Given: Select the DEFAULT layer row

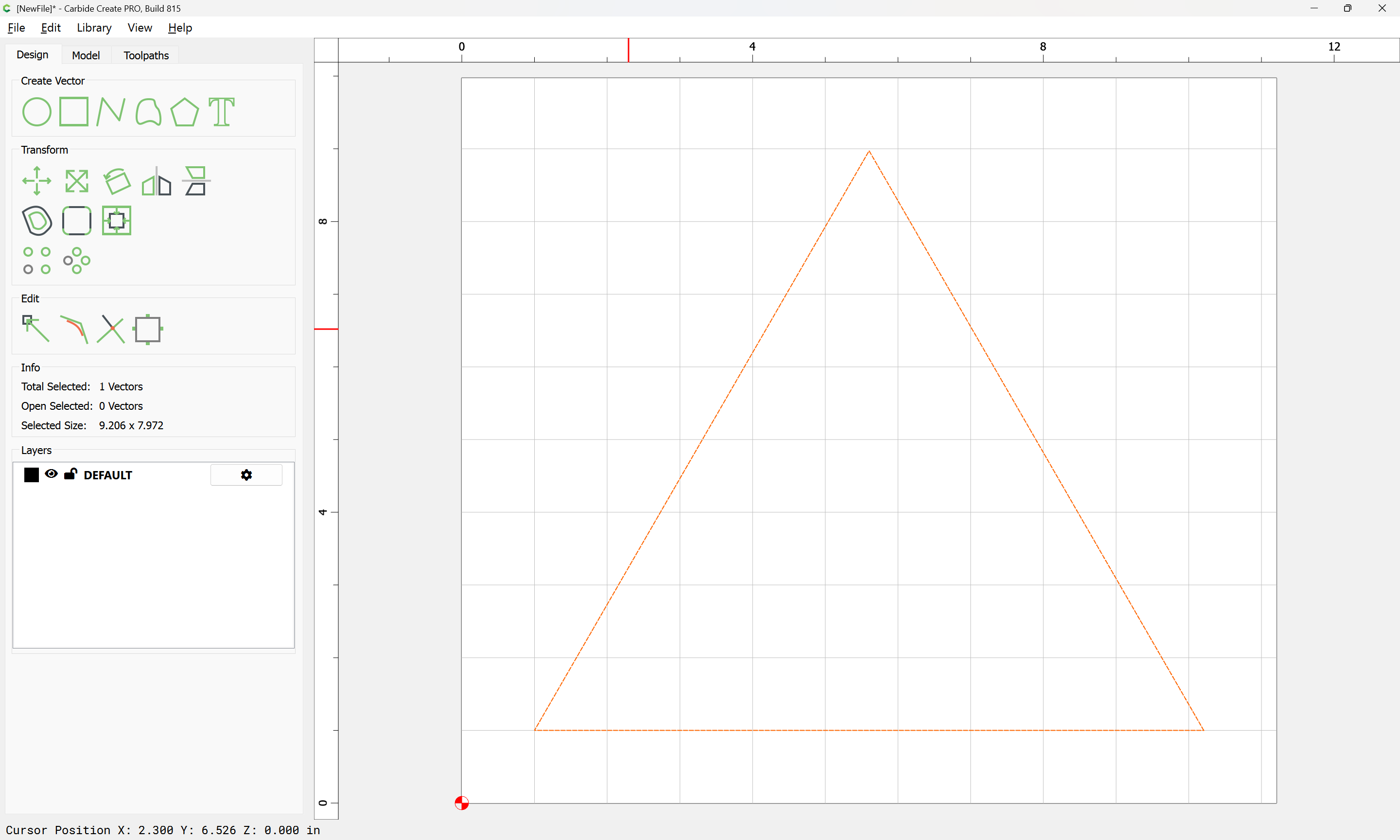Looking at the screenshot, I should [x=153, y=474].
